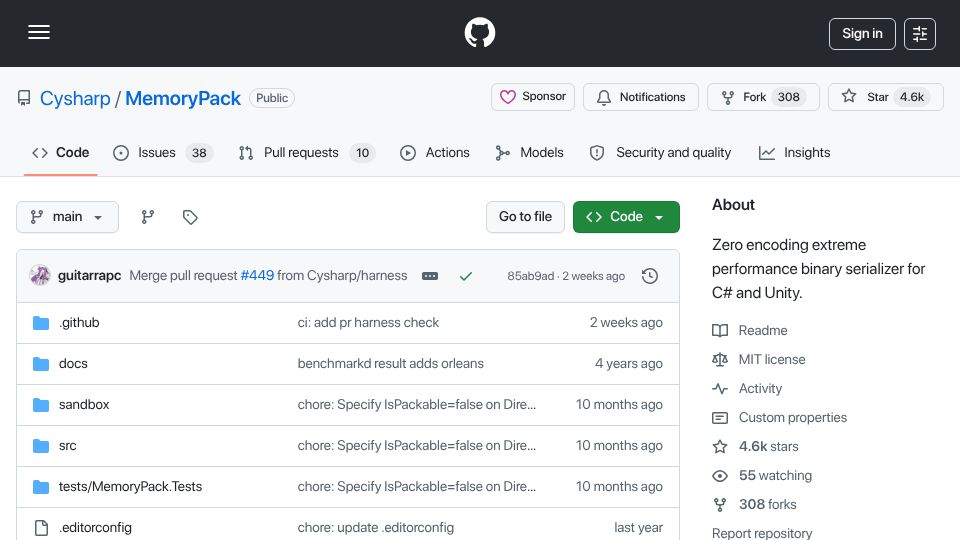
Task: Open the Cysharp owner link
Action: (x=75, y=98)
